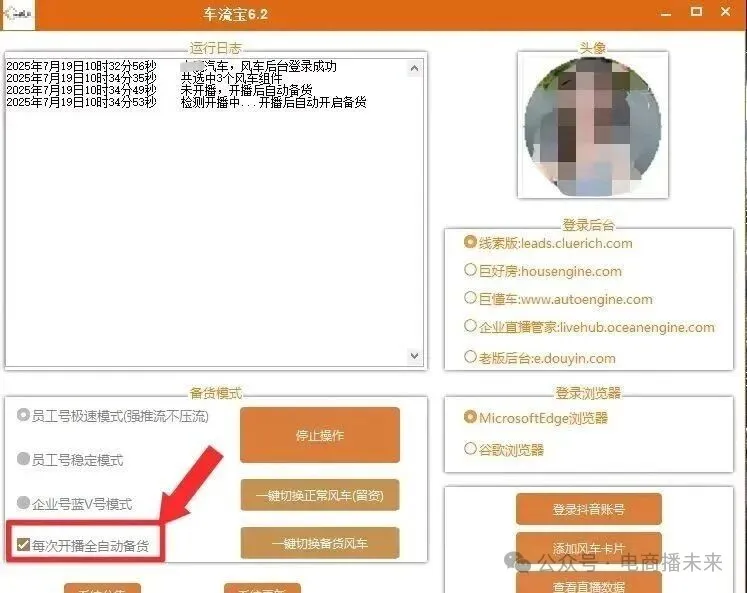Viewport: 747px width, 593px height.
Task: Select 巨懂车 www.autoengine.com backend
Action: point(471,298)
